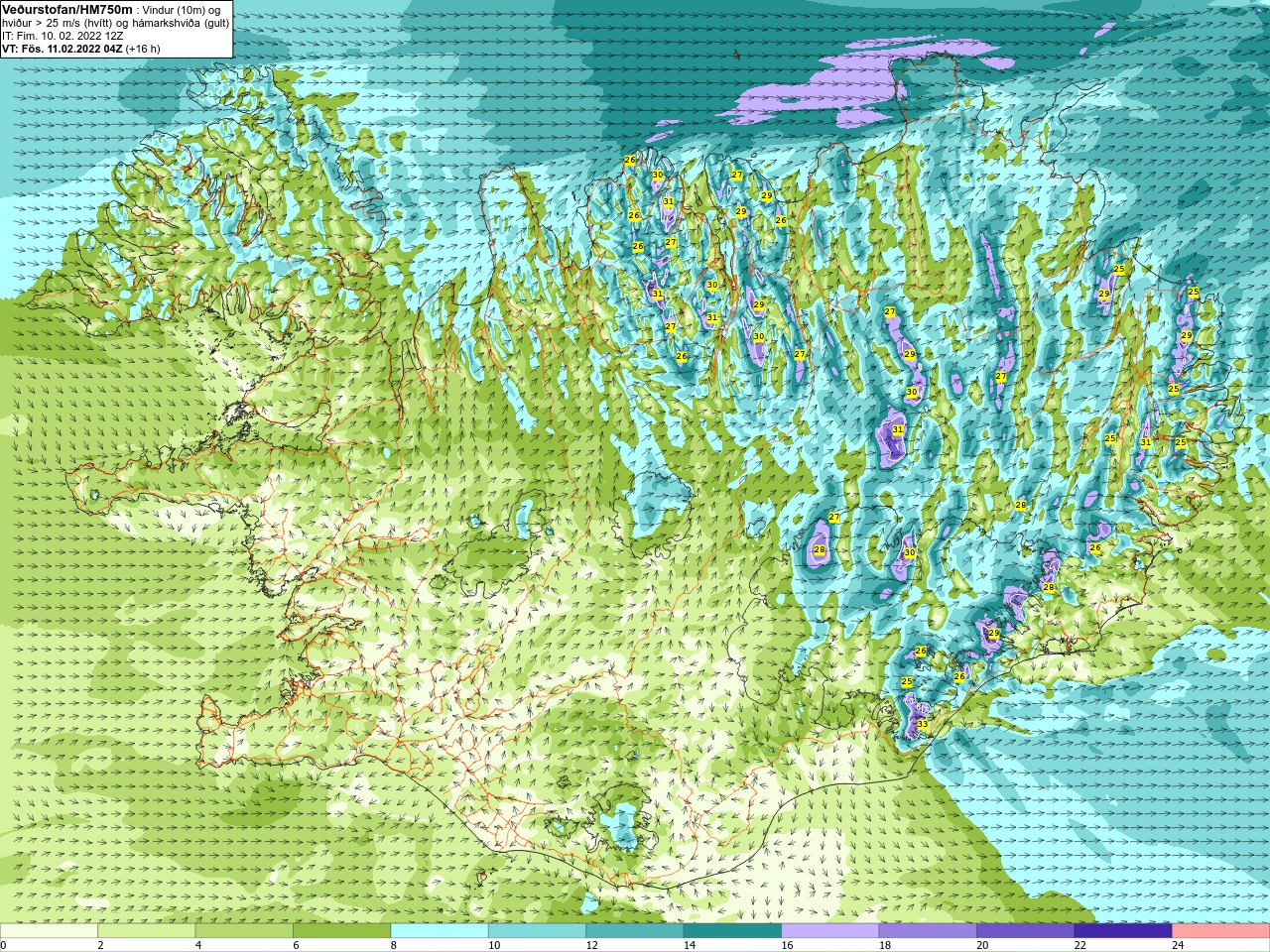Pick the 20–22 m/s violet legend swatch
Viewport: 1270px width, 952px height.
1026,931
